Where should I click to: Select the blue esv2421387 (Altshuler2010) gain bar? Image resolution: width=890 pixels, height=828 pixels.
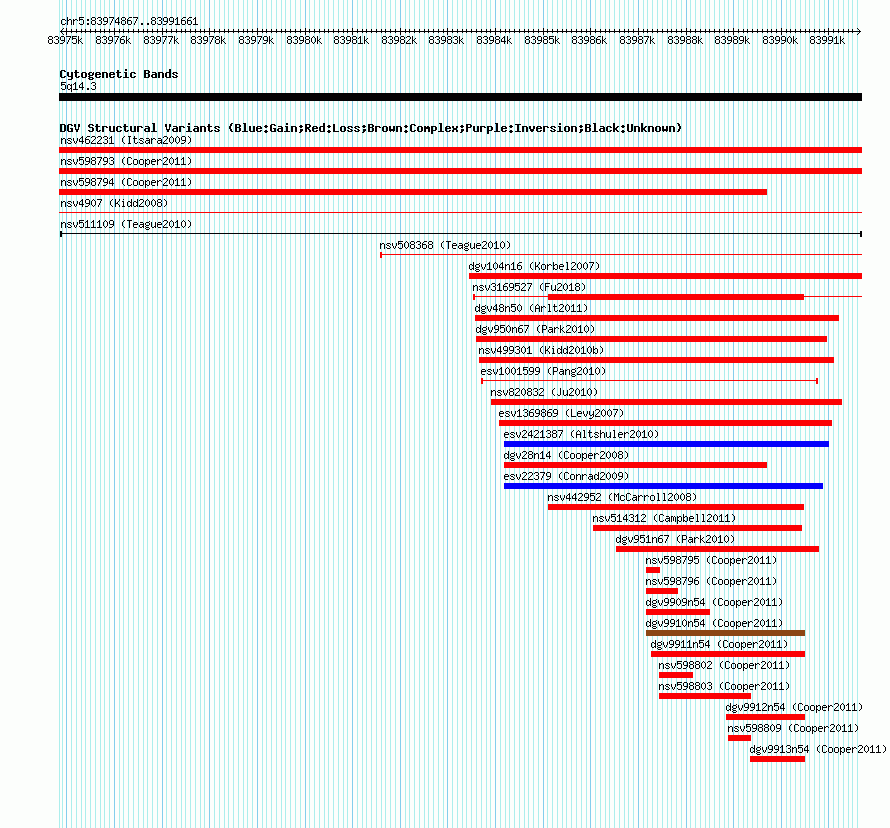(666, 444)
